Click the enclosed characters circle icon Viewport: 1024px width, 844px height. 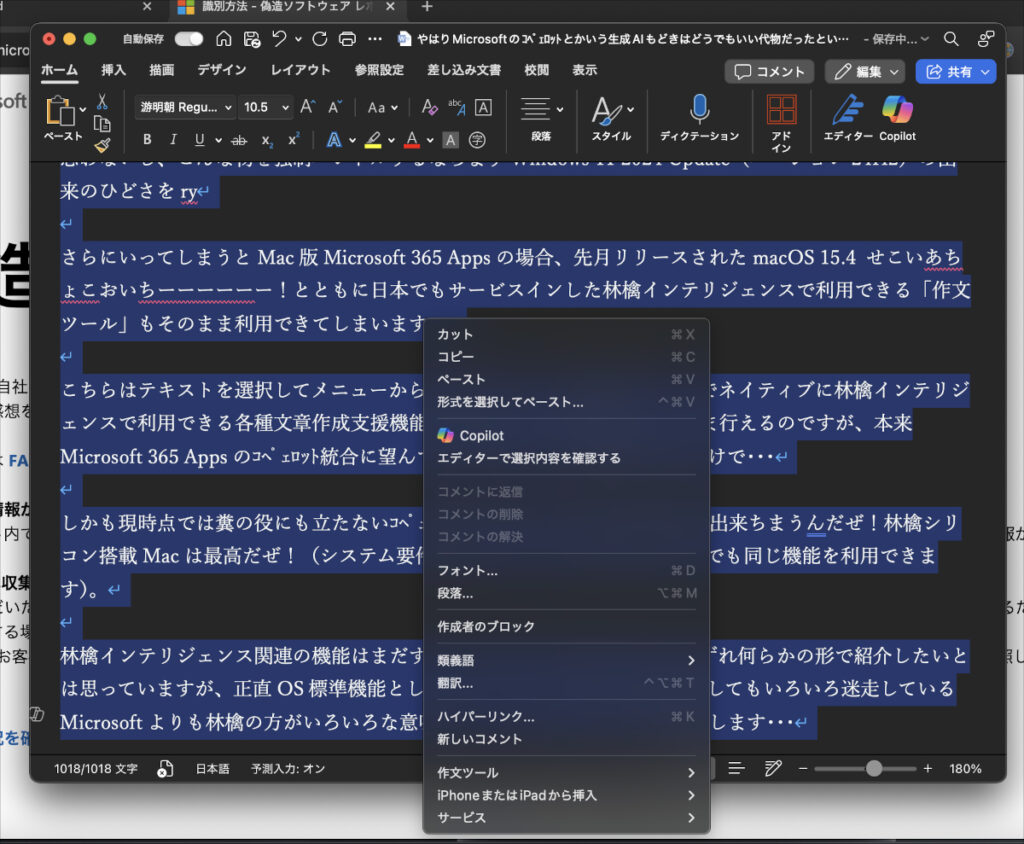click(x=477, y=140)
